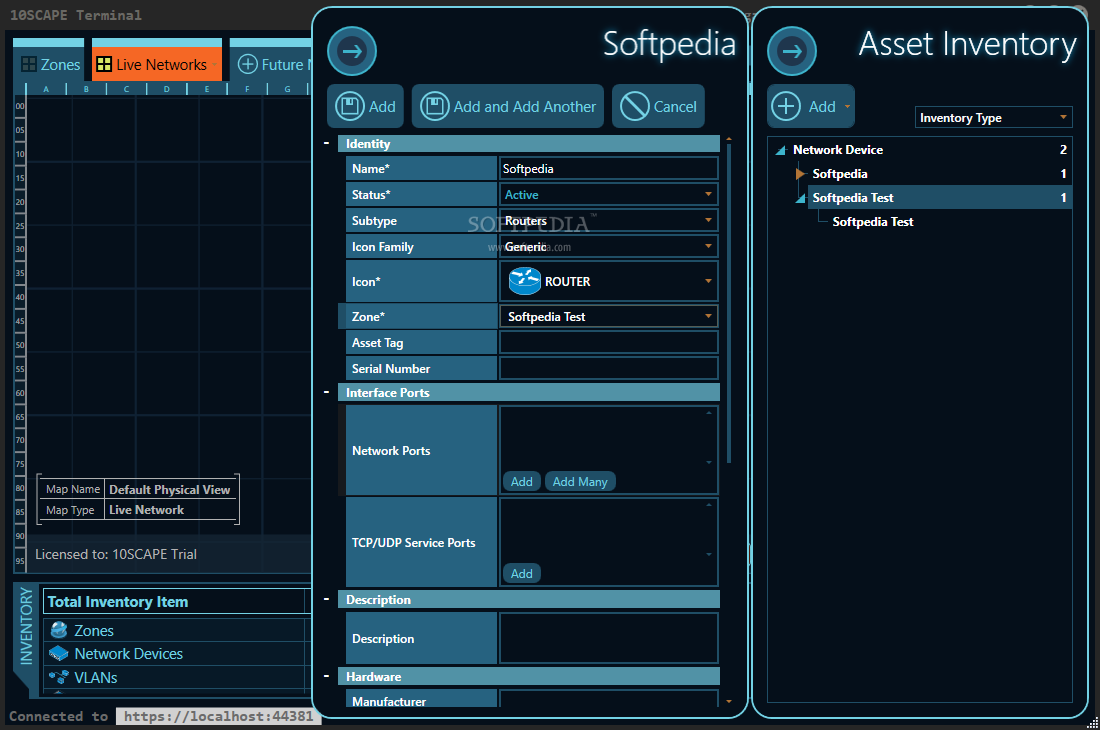
Task: Select Softpedia Test child leaf in tree
Action: point(873,222)
